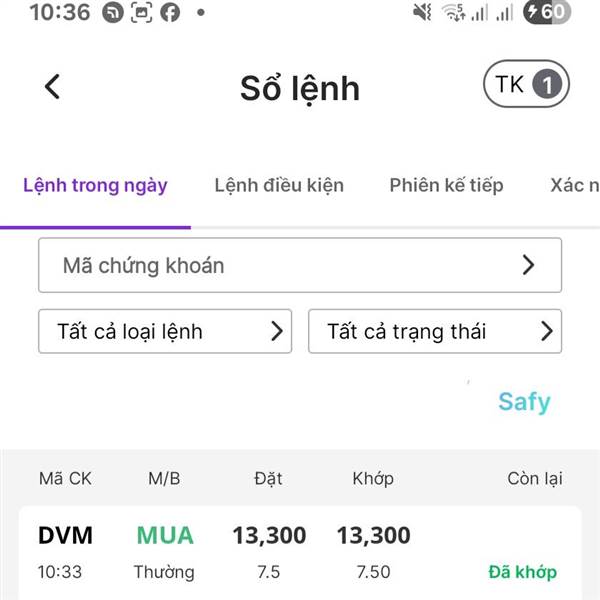Tap the Wi-Fi status icon
The height and width of the screenshot is (600, 600).
pyautogui.click(x=453, y=12)
